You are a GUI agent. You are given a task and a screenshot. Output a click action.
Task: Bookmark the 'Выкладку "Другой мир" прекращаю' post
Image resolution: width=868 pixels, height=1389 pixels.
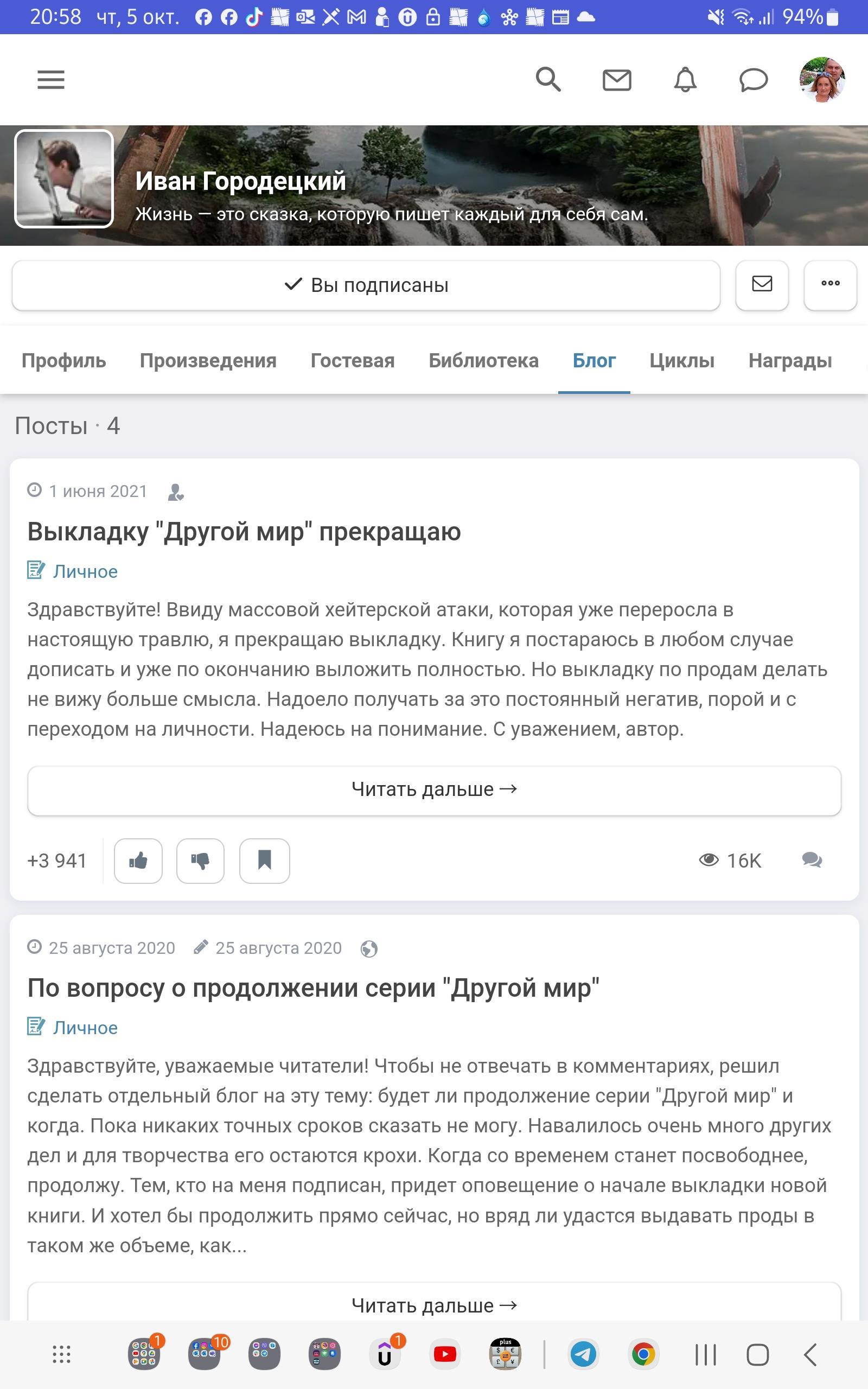264,861
